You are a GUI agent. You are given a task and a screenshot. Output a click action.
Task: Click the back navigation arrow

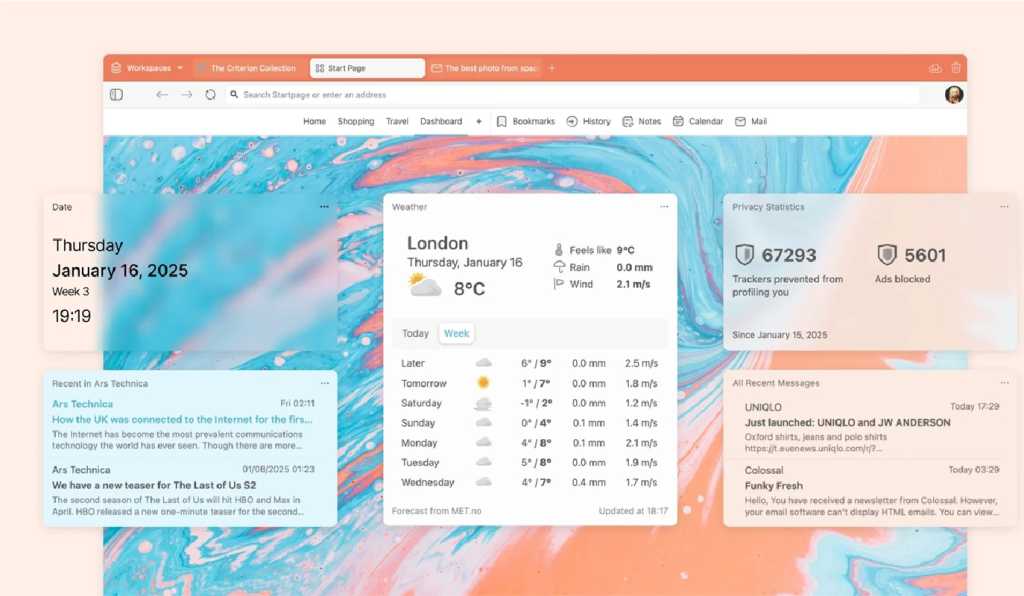pyautogui.click(x=160, y=95)
